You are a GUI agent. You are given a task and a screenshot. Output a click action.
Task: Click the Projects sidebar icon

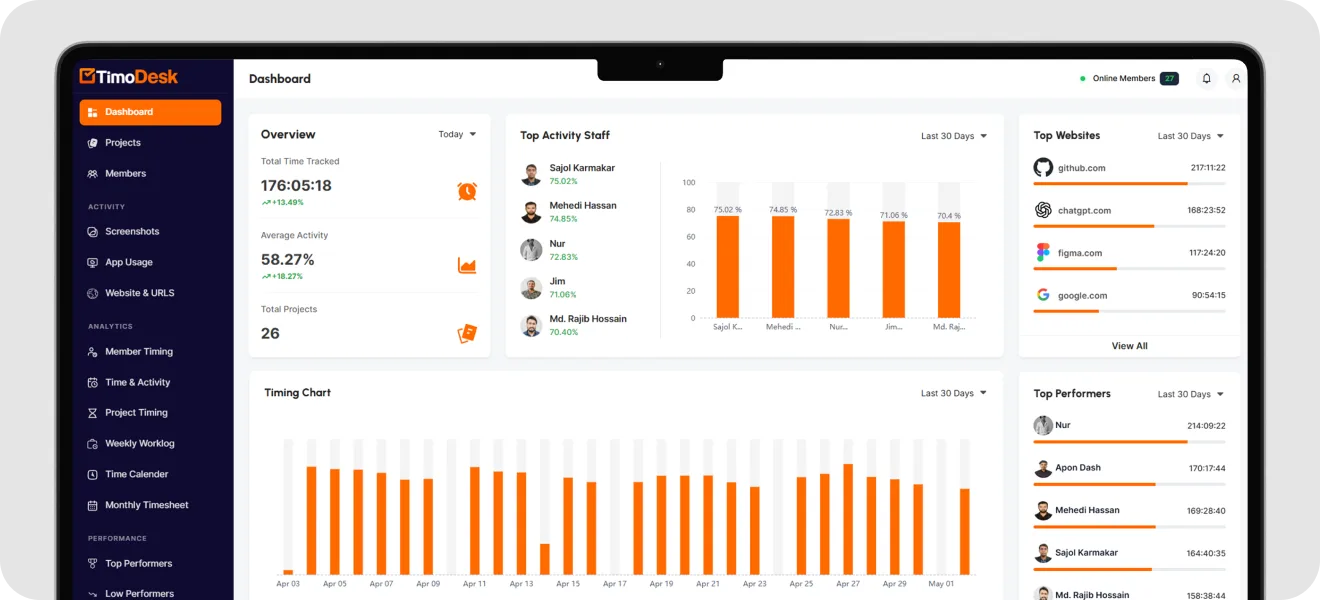click(92, 143)
